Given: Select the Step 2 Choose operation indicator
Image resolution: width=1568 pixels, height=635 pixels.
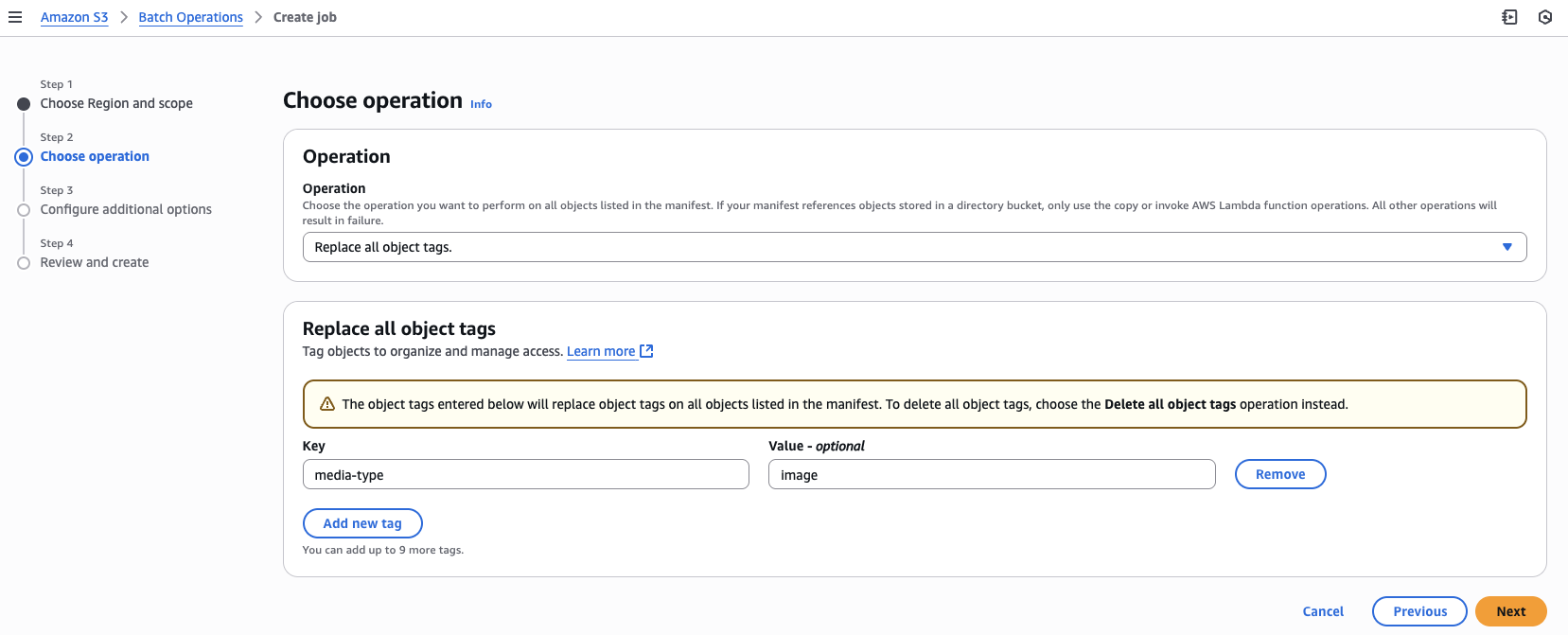Looking at the screenshot, I should click(x=24, y=157).
